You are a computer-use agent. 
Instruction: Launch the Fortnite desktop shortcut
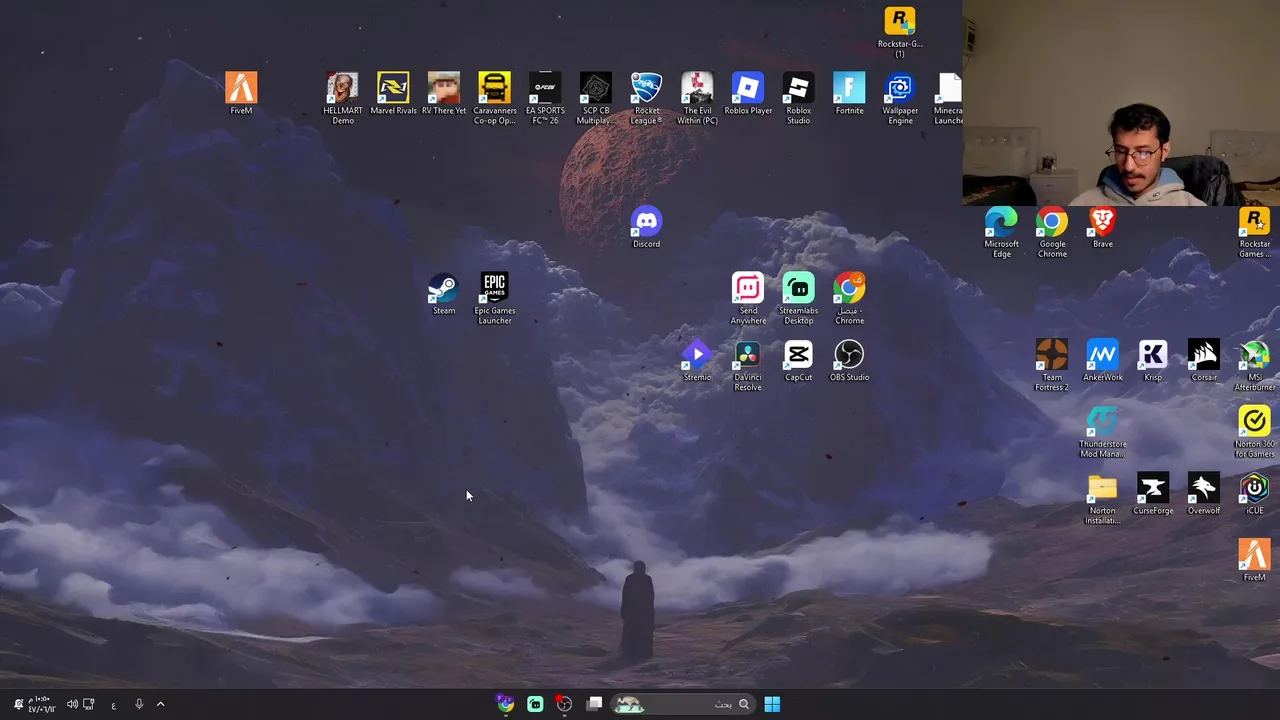pos(849,93)
